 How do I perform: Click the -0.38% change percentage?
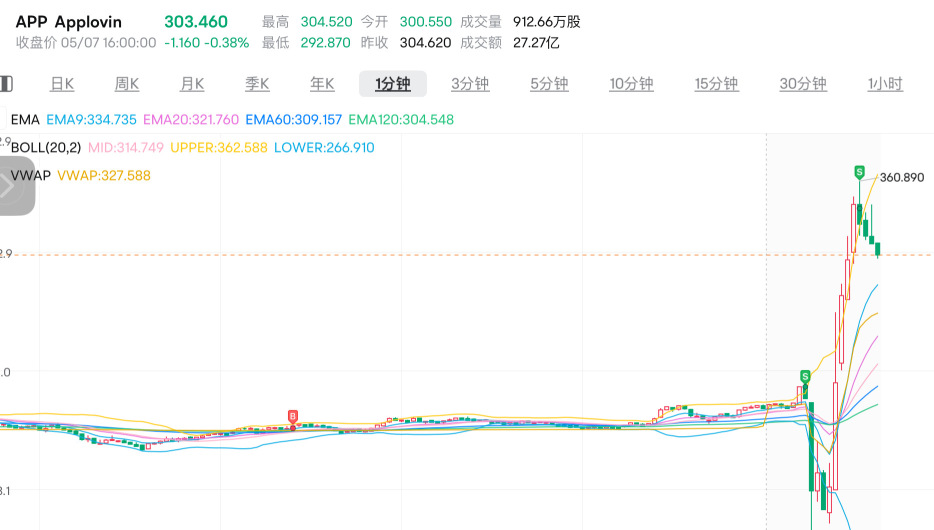point(227,43)
